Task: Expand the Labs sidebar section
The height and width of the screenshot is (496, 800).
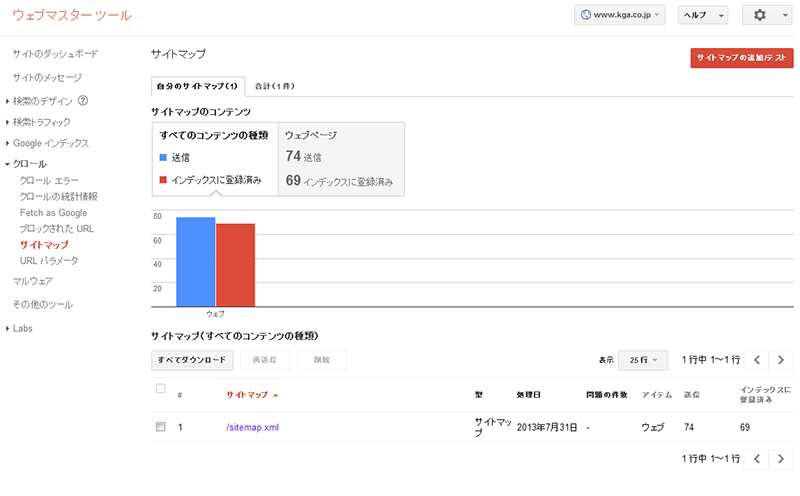Action: coord(24,328)
